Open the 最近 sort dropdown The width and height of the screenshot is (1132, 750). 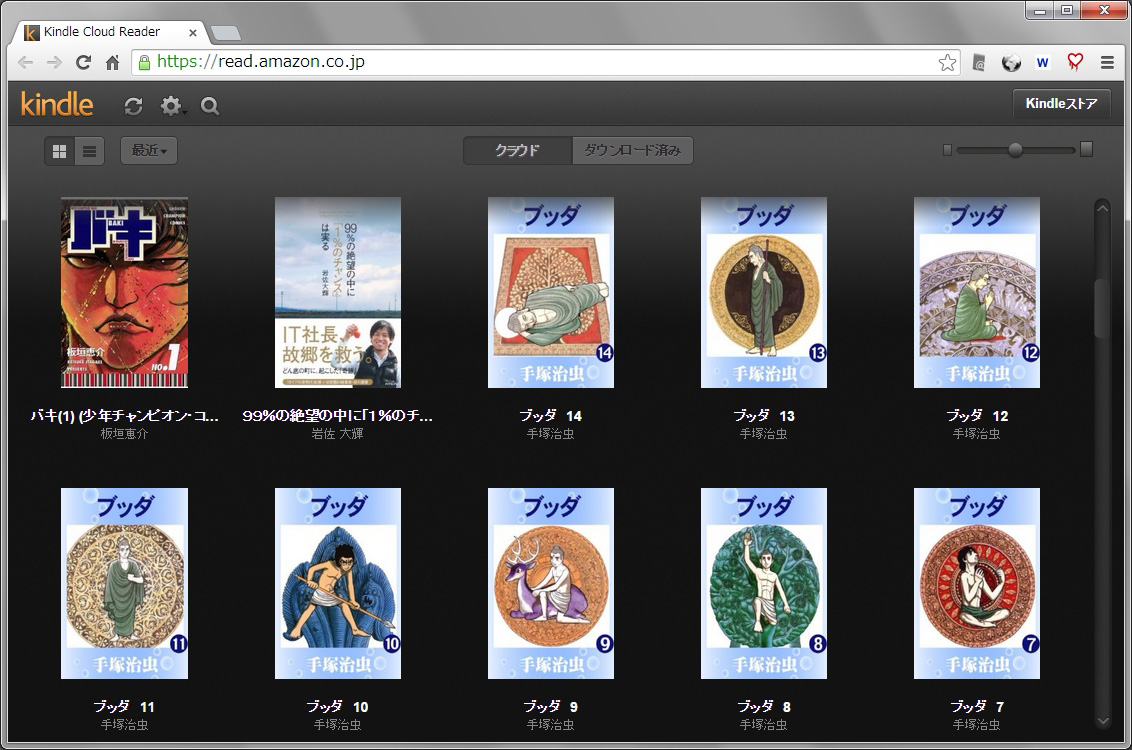(149, 150)
